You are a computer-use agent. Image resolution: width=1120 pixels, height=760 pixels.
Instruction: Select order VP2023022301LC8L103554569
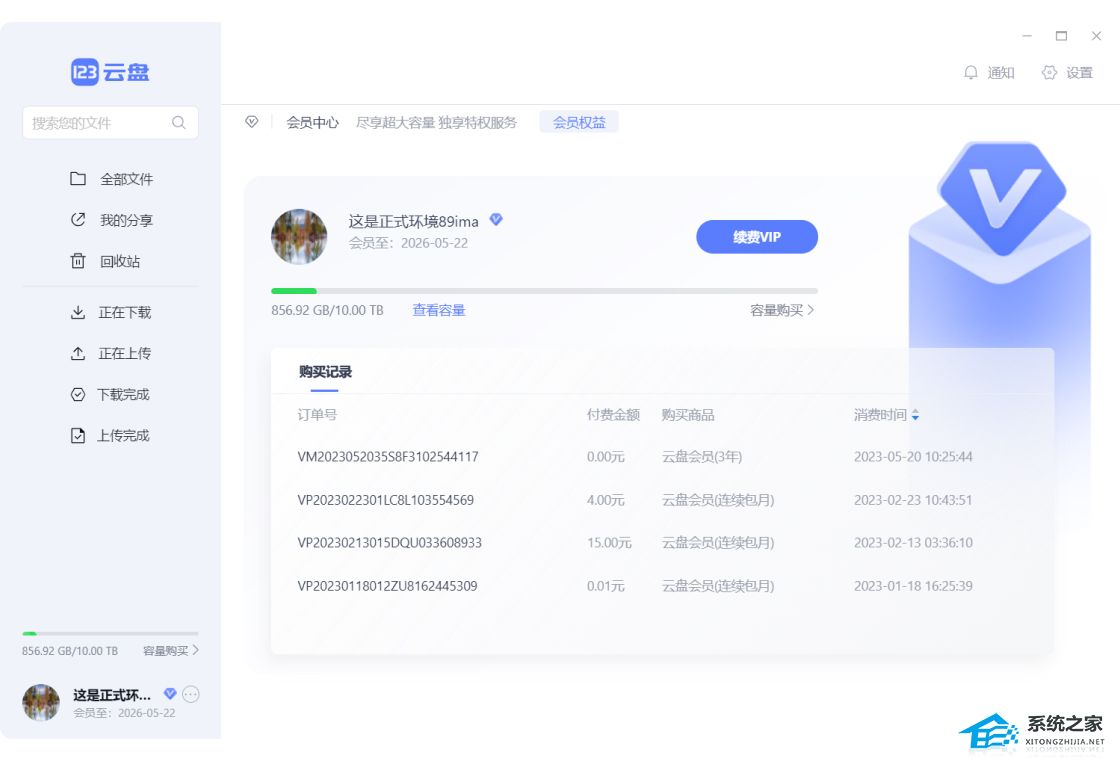386,500
